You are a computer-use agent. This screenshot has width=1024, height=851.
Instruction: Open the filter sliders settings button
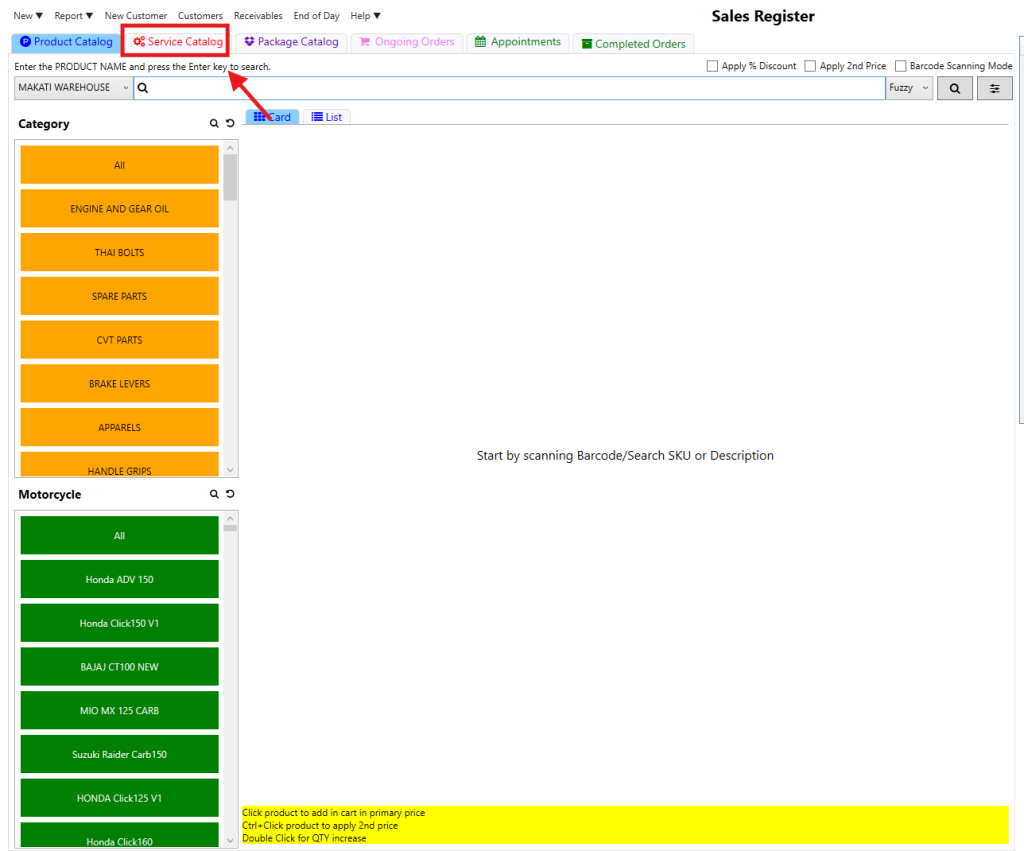point(994,88)
